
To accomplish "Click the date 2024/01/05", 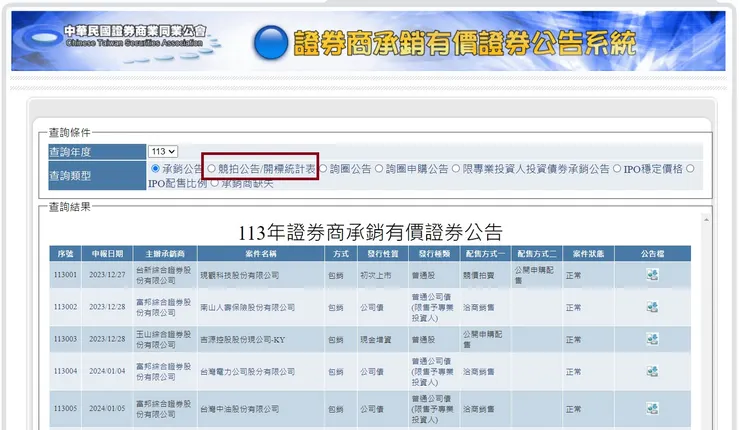I will tap(108, 408).
